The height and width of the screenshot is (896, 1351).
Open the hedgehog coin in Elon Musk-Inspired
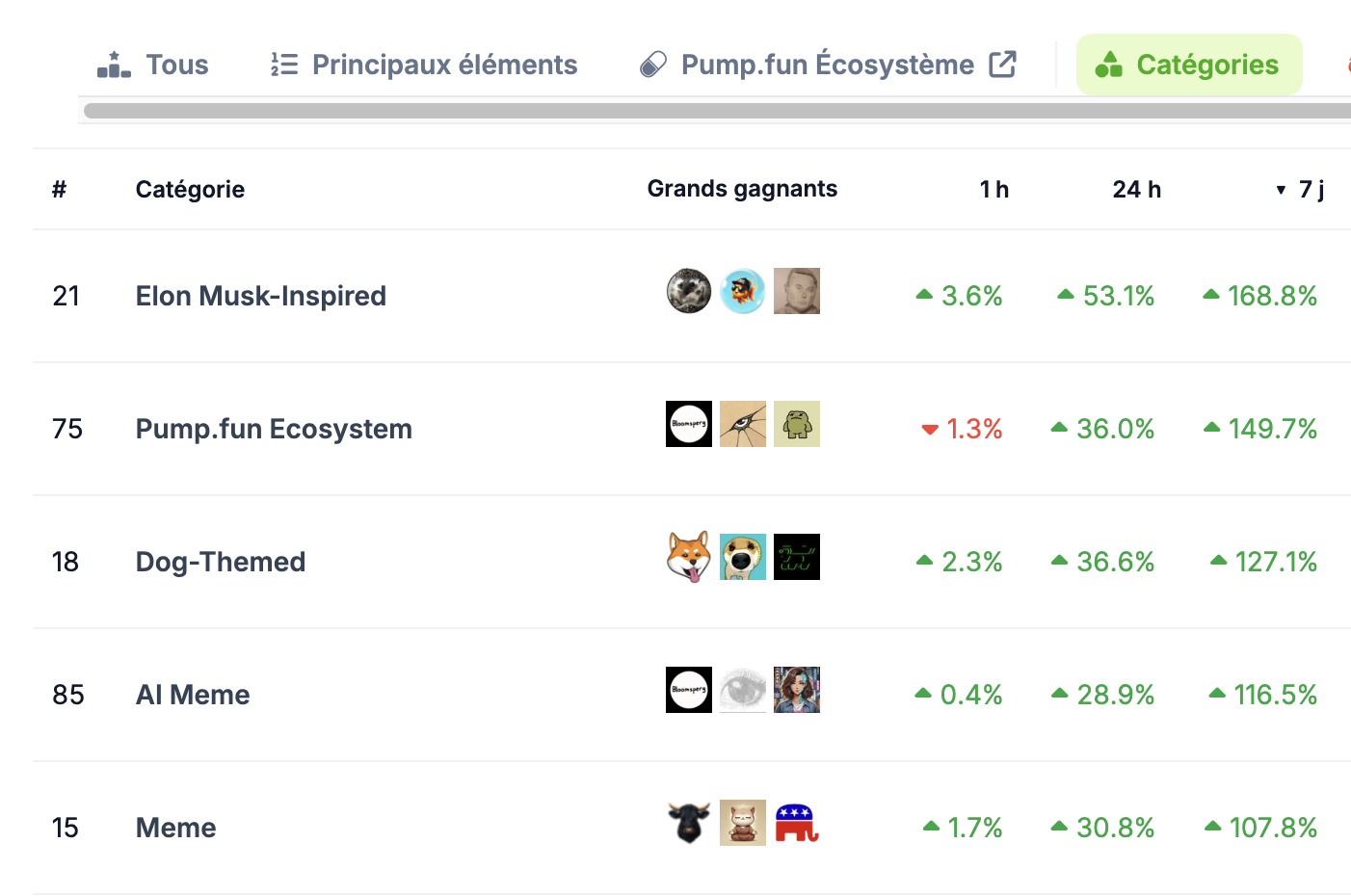tap(689, 292)
